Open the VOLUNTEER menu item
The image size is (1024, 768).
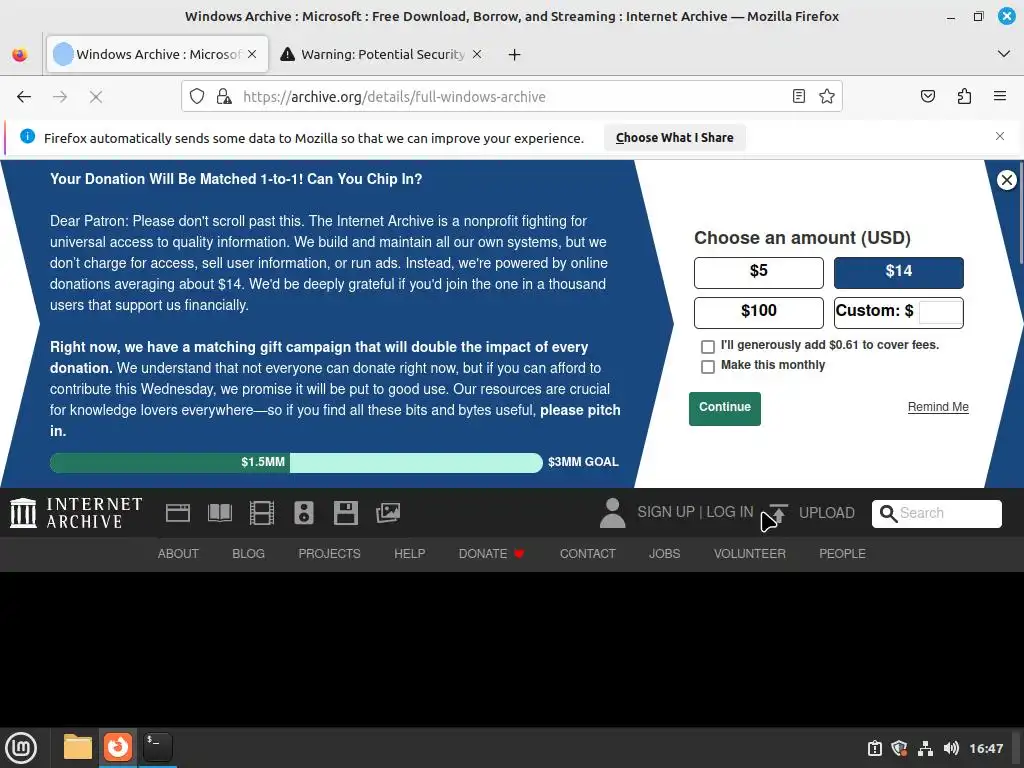click(x=750, y=554)
